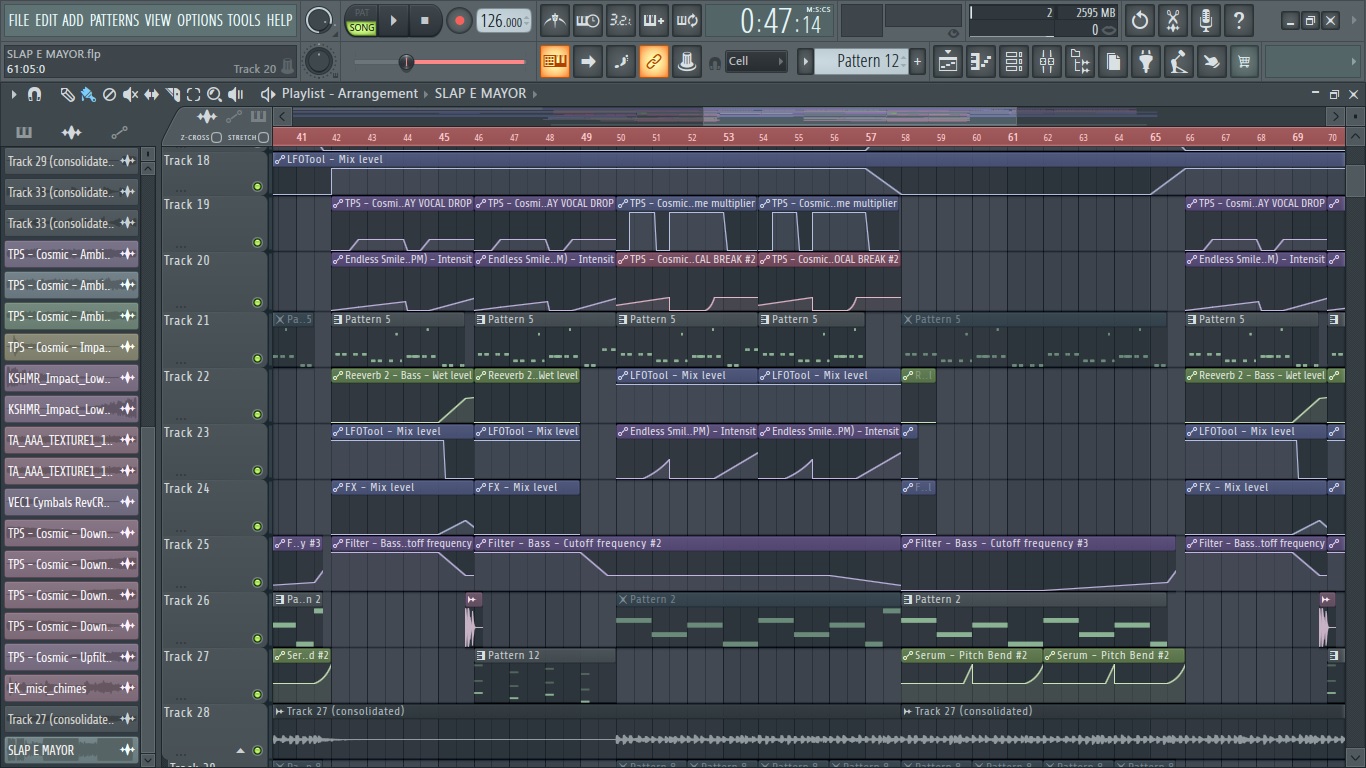Open playlist options menu arrow
This screenshot has height=768, width=1366.
[x=14, y=94]
